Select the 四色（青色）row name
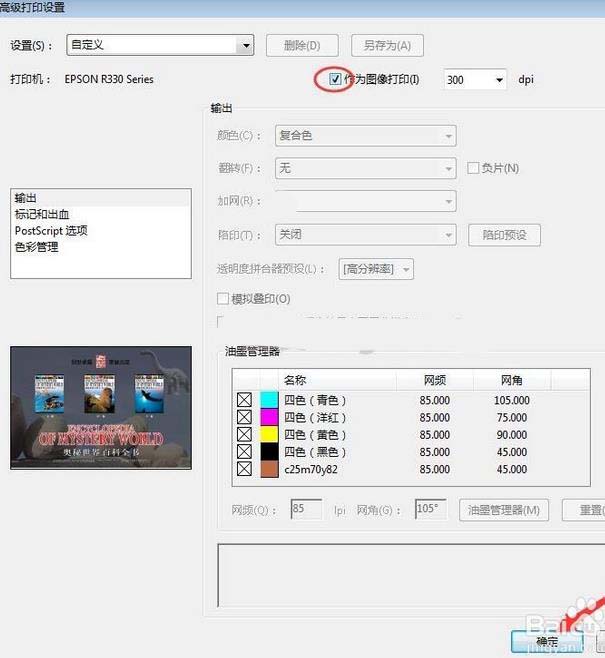The width and height of the screenshot is (605, 658). click(x=315, y=400)
